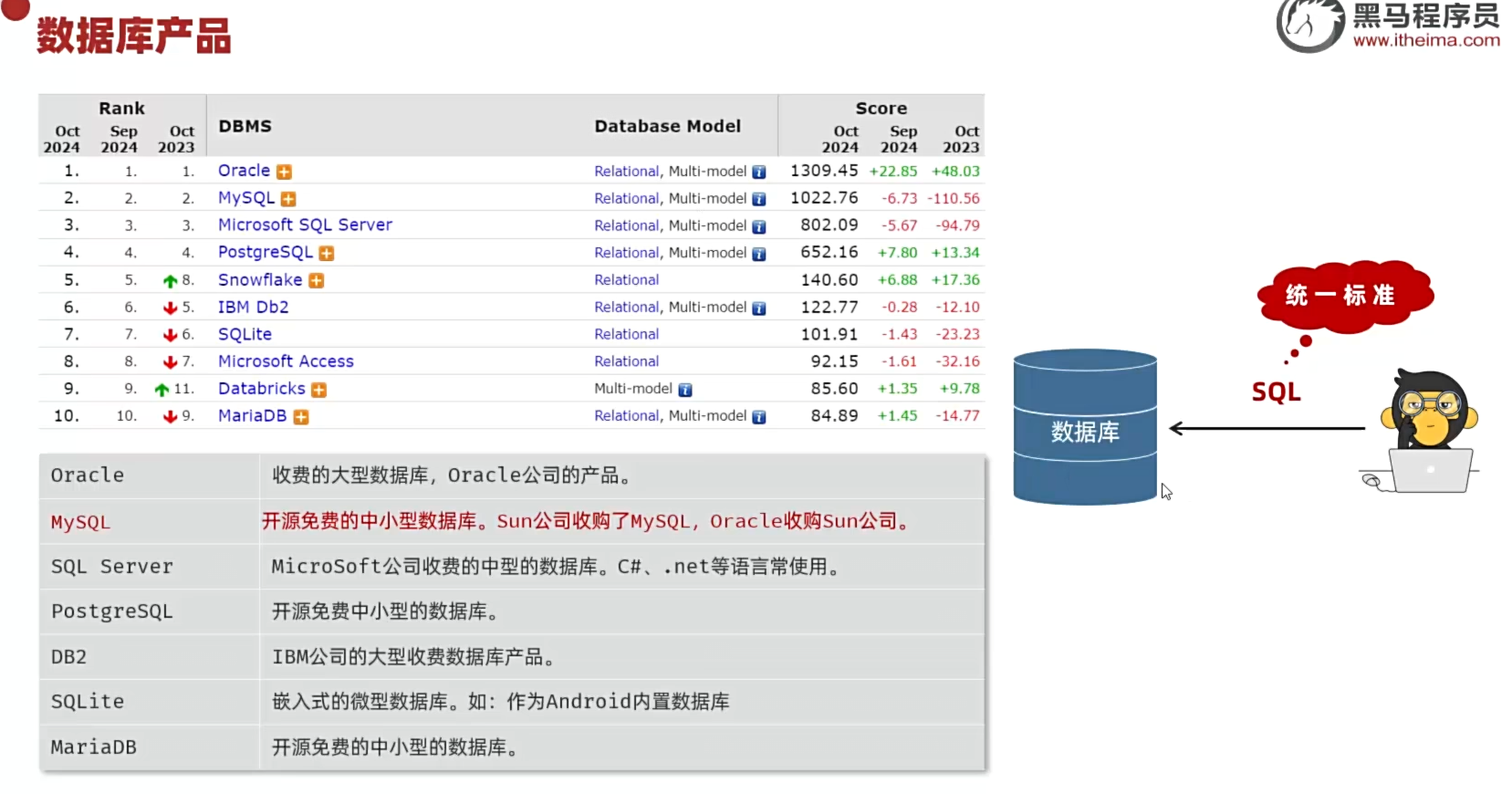Viewport: 1512px width, 794px height.
Task: Click the 统一标准 thought bubble
Action: tap(1345, 295)
